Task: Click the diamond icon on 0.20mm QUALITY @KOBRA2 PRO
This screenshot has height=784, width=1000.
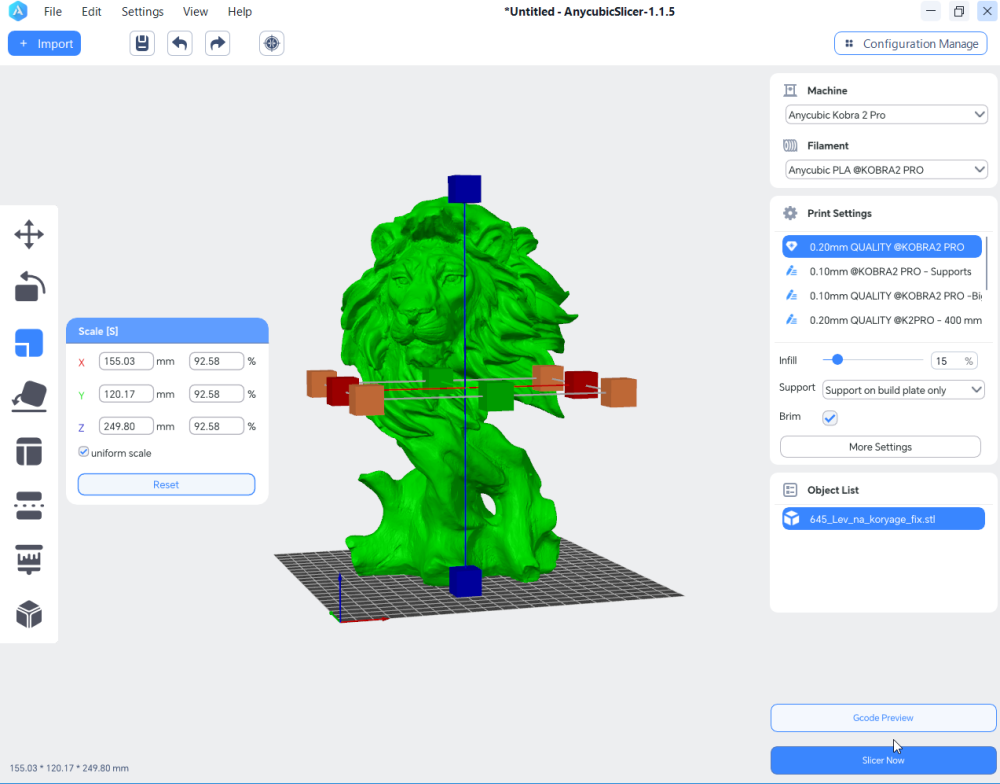Action: tap(791, 247)
